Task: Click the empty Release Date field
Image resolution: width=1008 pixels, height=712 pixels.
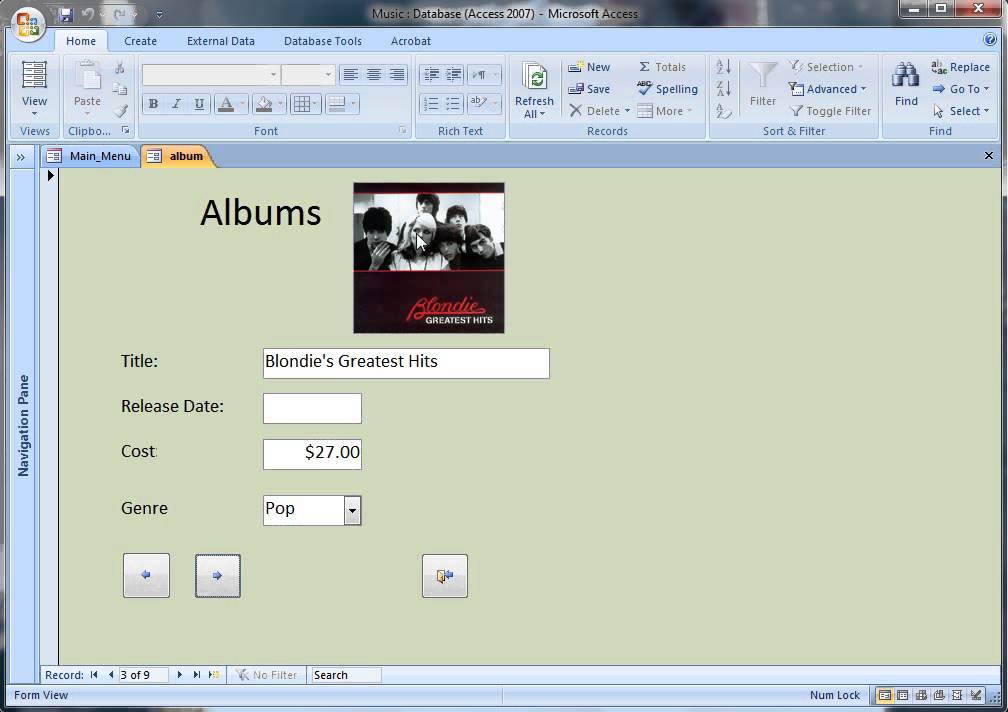Action: tap(312, 408)
